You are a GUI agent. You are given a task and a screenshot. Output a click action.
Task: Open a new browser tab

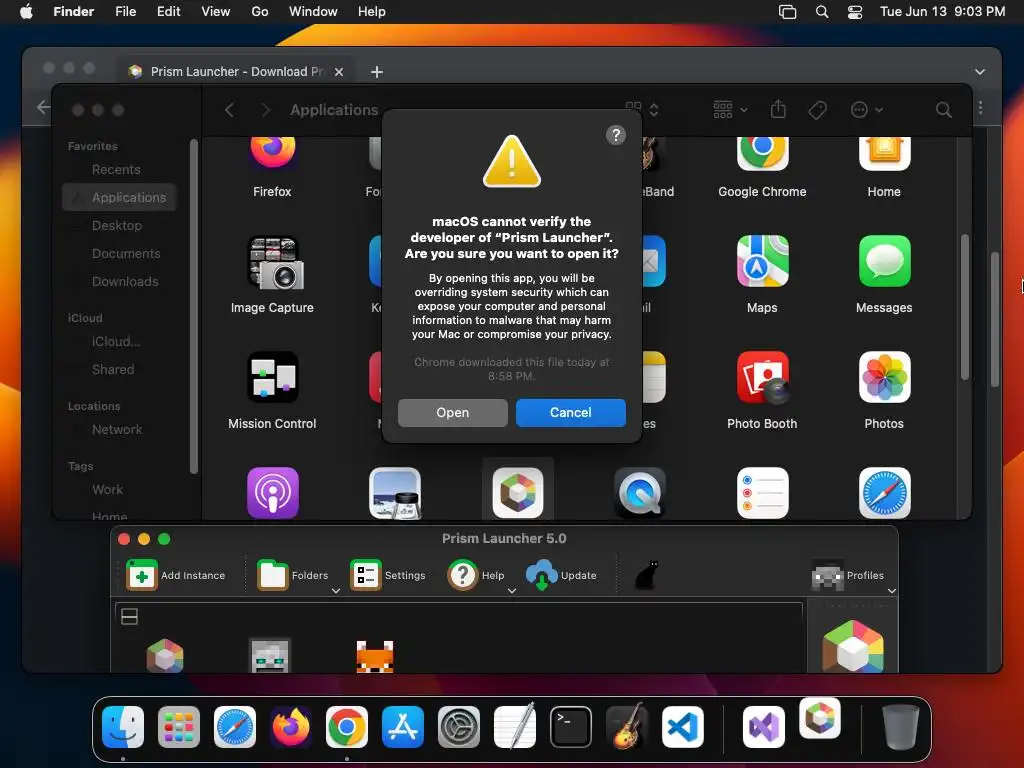[377, 72]
